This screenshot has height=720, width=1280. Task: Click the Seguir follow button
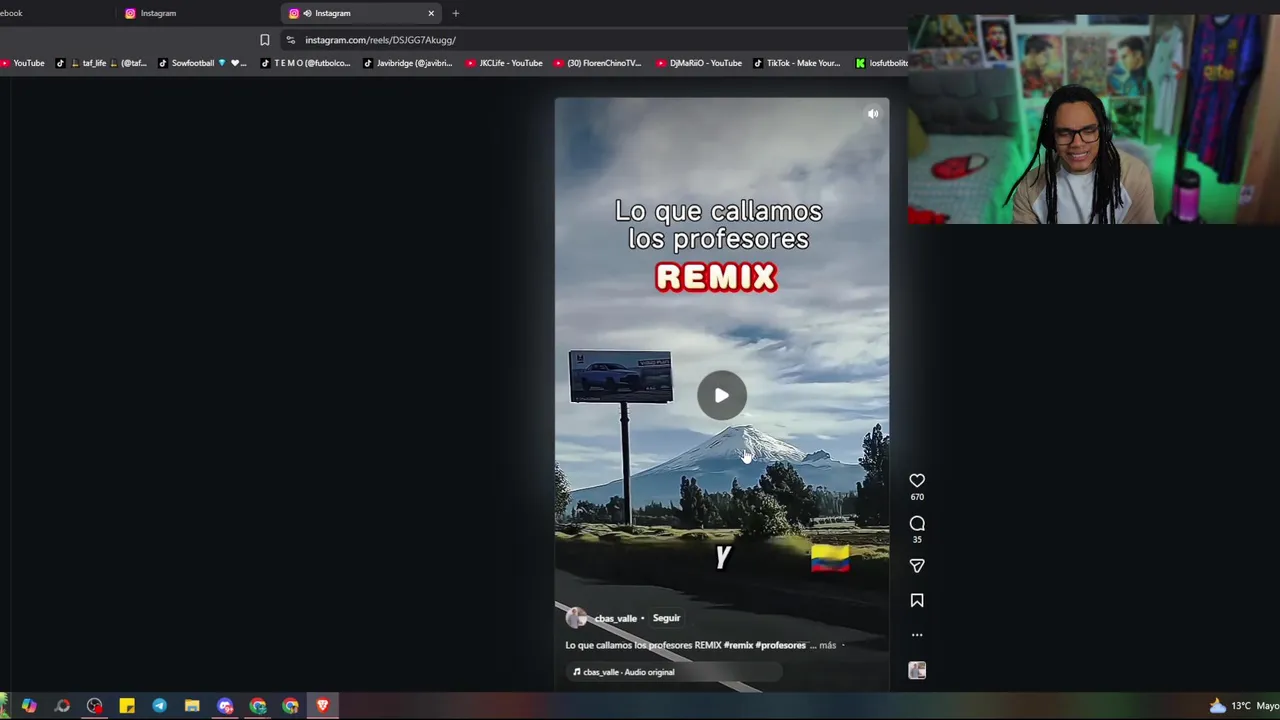coord(666,618)
